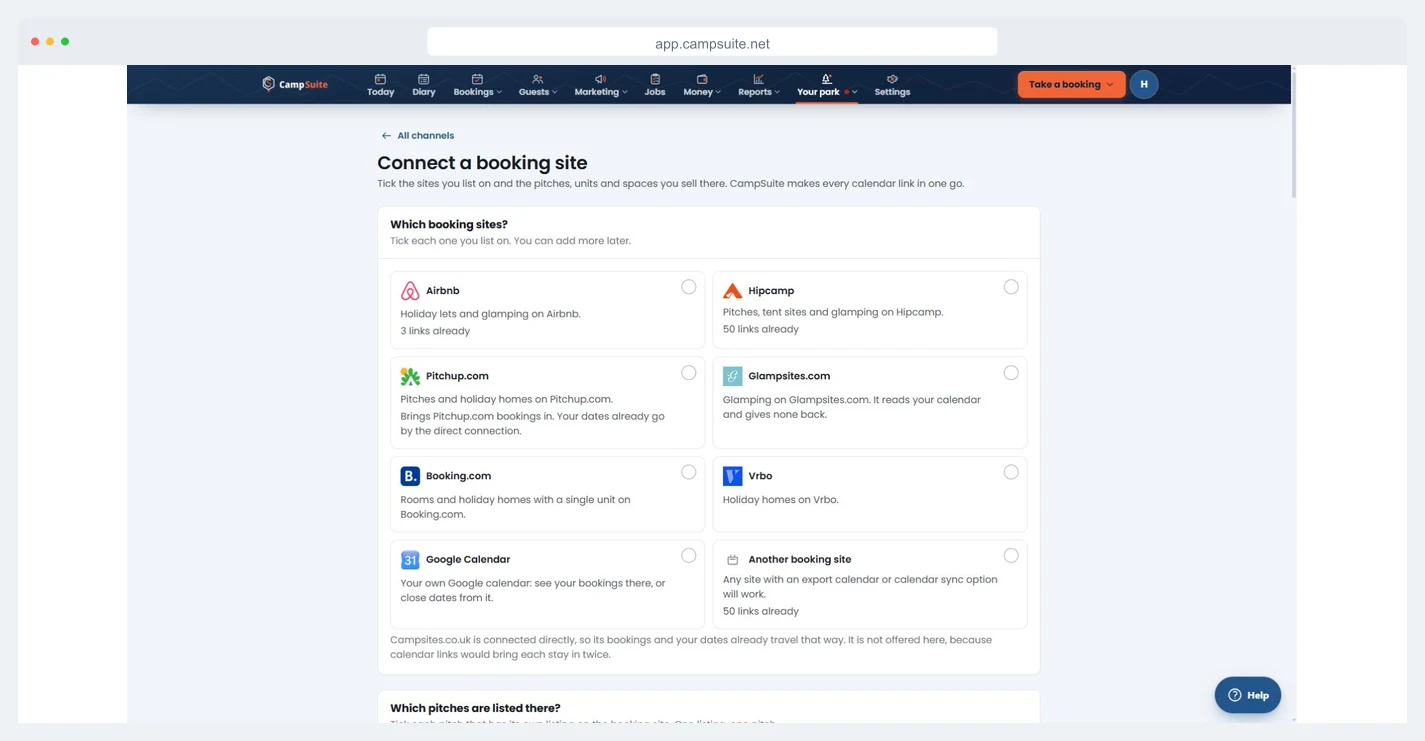
Task: Click the Google Calendar 31 icon
Action: pos(410,560)
